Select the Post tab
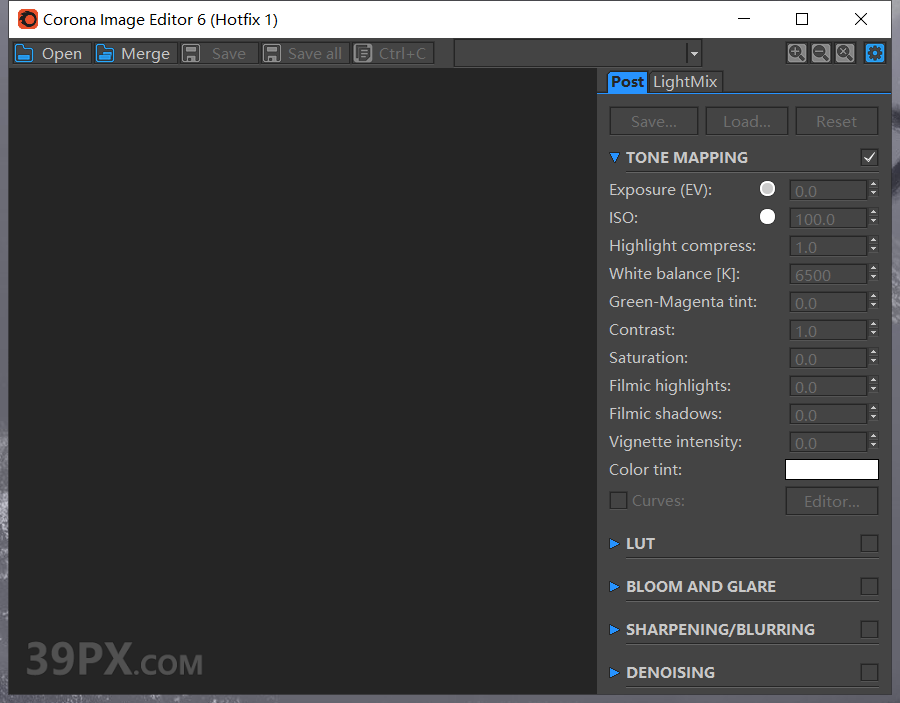The image size is (900, 703). click(x=627, y=82)
